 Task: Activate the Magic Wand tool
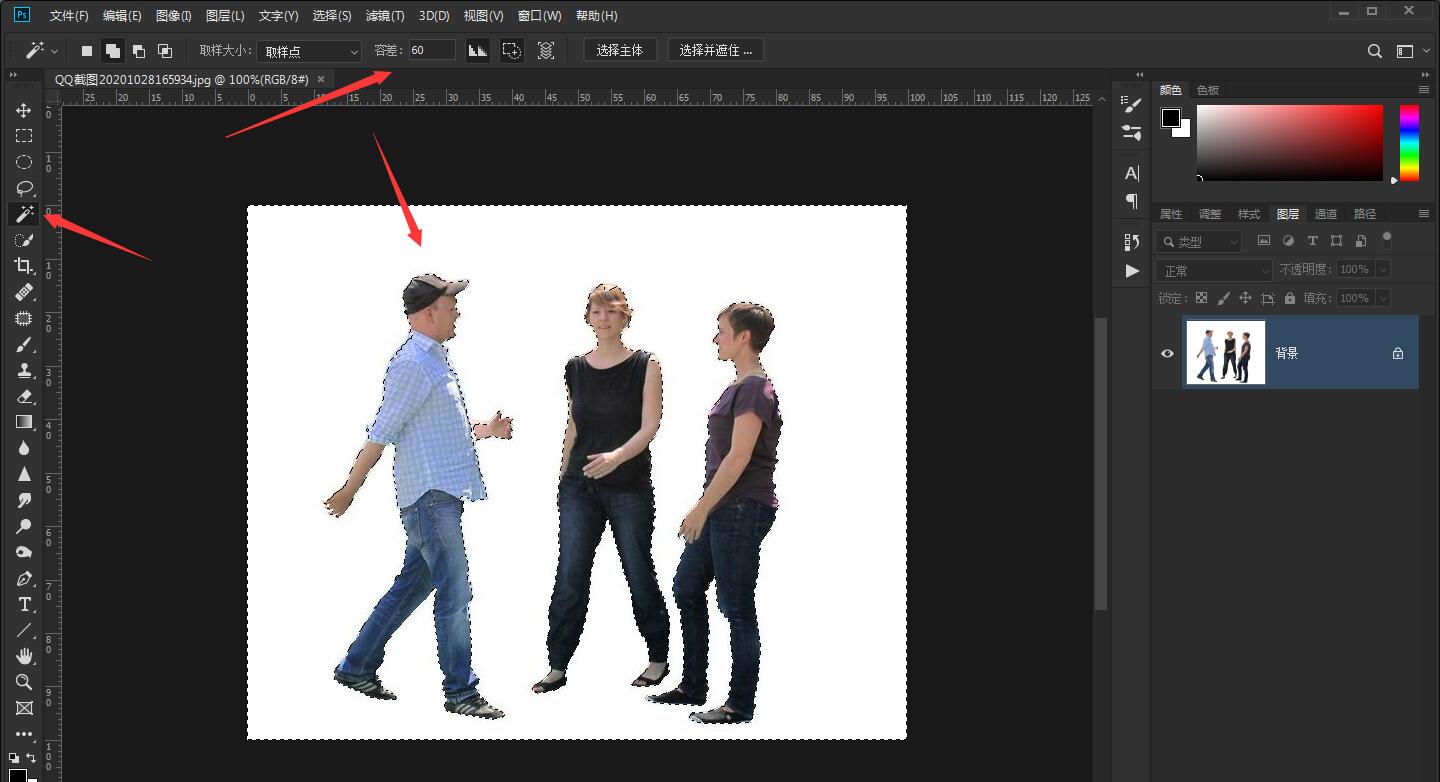point(24,214)
